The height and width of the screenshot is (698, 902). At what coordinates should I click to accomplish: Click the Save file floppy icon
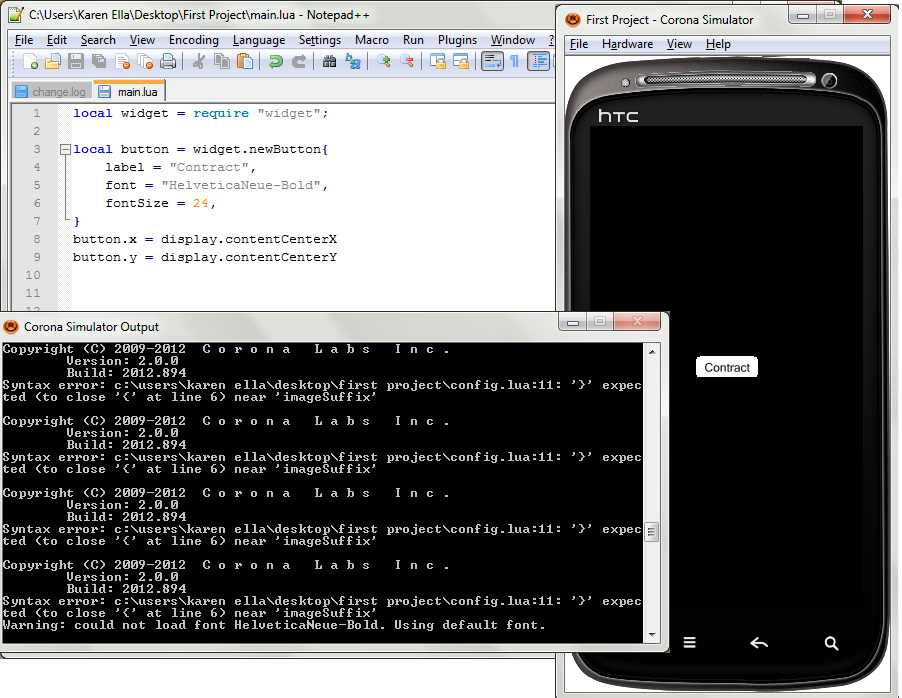coord(76,61)
